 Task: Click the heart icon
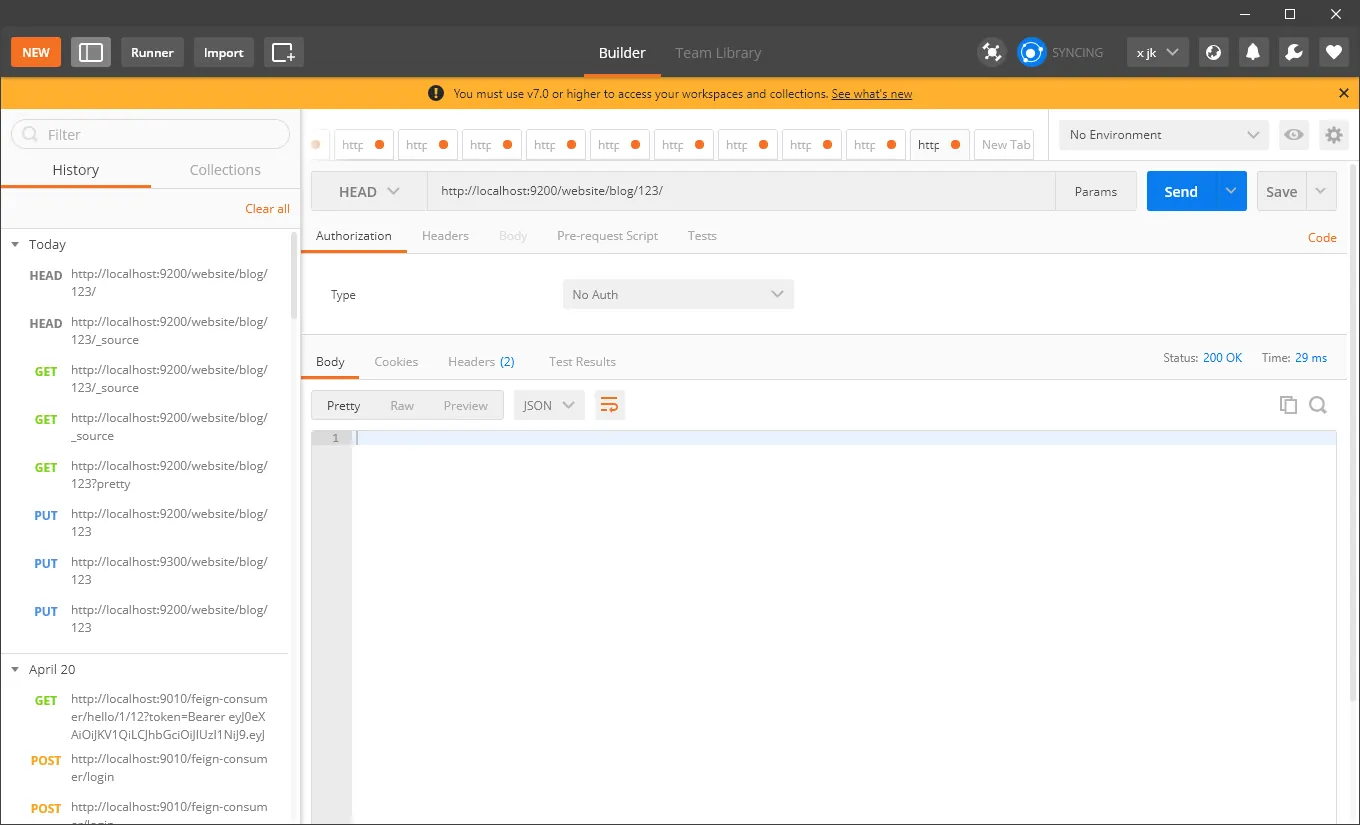1333,52
